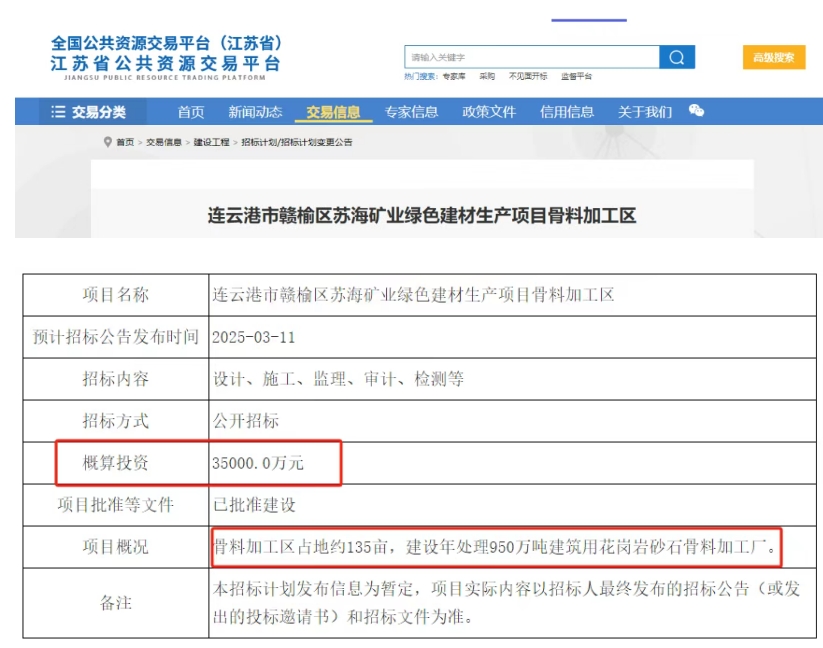Click the Jiangsu platform logo title
The image size is (823, 648).
pyautogui.click(x=166, y=57)
